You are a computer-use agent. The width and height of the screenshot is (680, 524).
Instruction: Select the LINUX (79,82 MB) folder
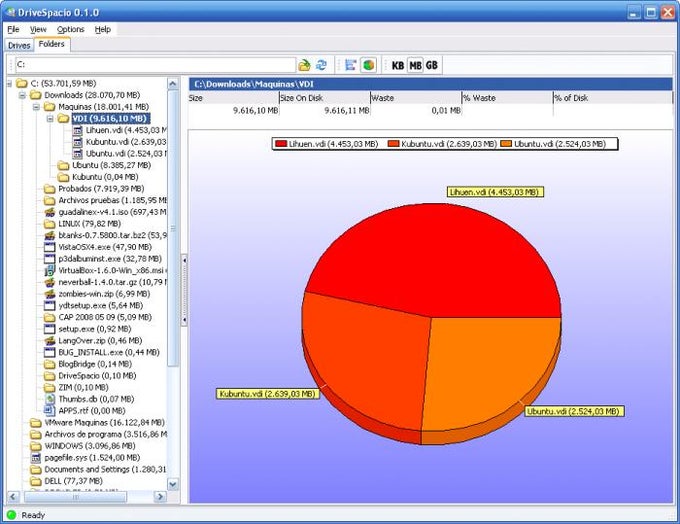82,224
